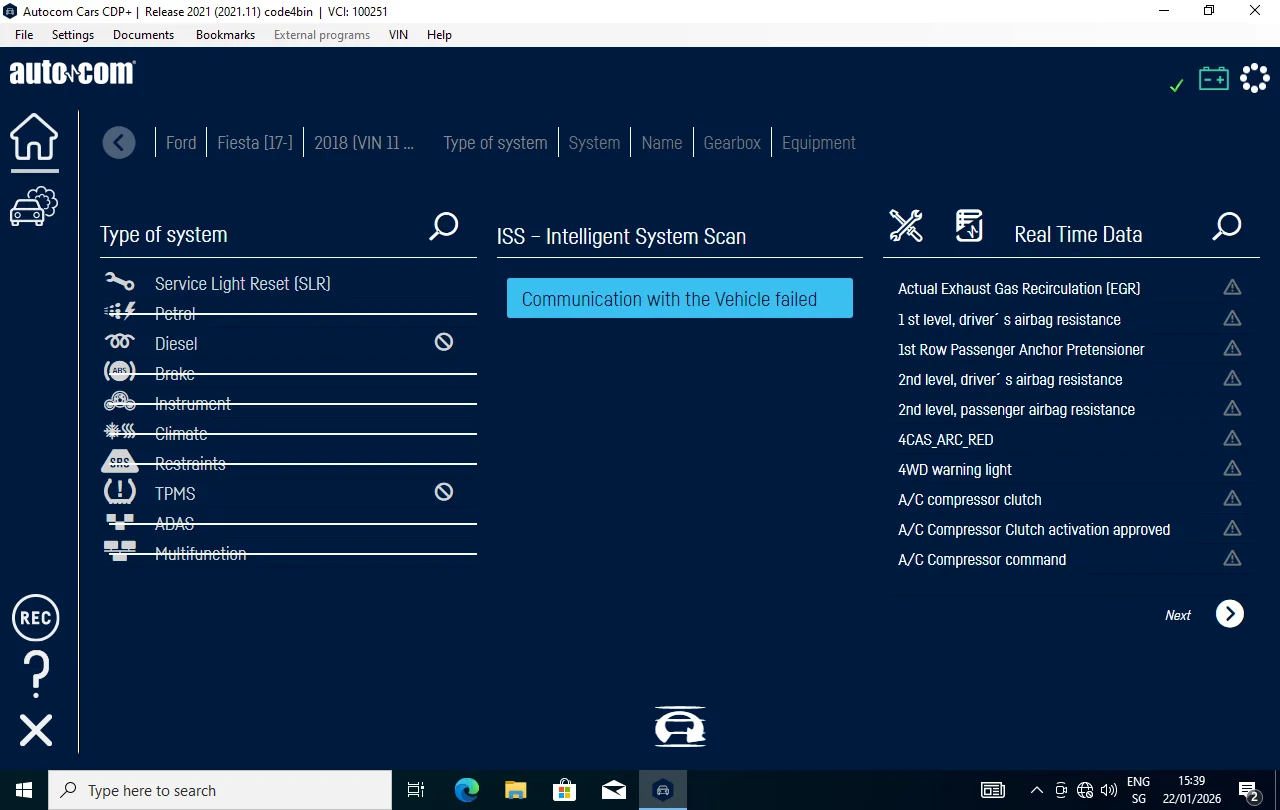The image size is (1280, 810).
Task: Click warning triangle for A/C Compressor command
Action: (1232, 558)
